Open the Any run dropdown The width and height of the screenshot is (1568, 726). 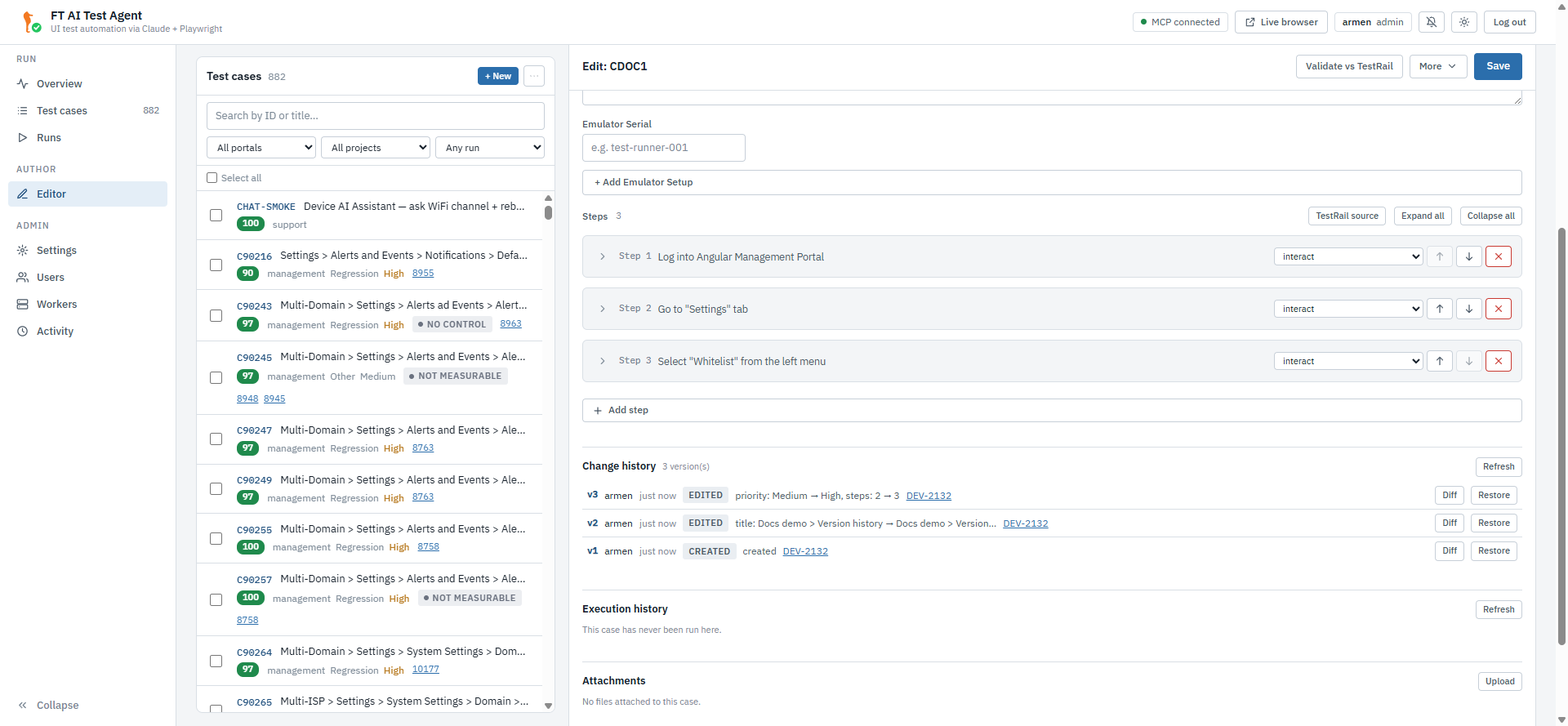490,148
